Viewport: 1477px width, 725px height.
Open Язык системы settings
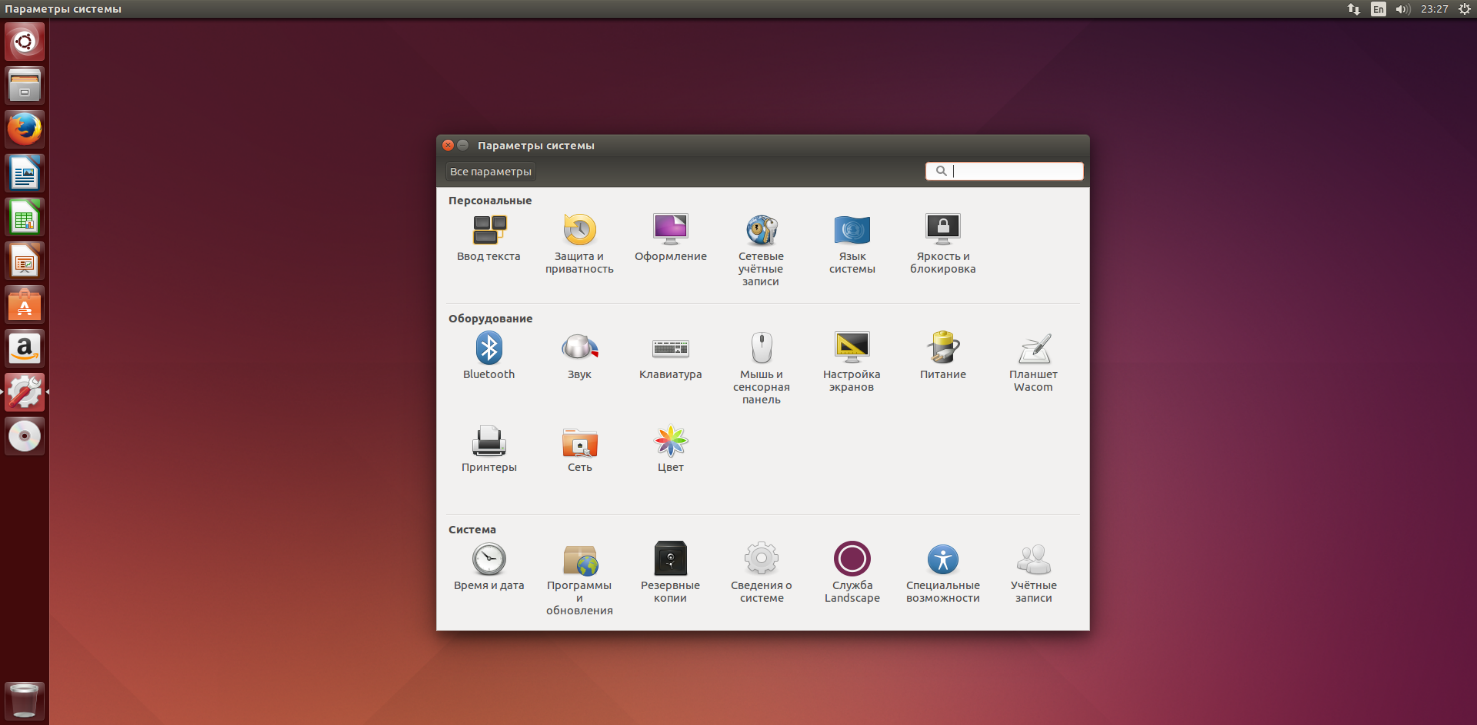(852, 244)
